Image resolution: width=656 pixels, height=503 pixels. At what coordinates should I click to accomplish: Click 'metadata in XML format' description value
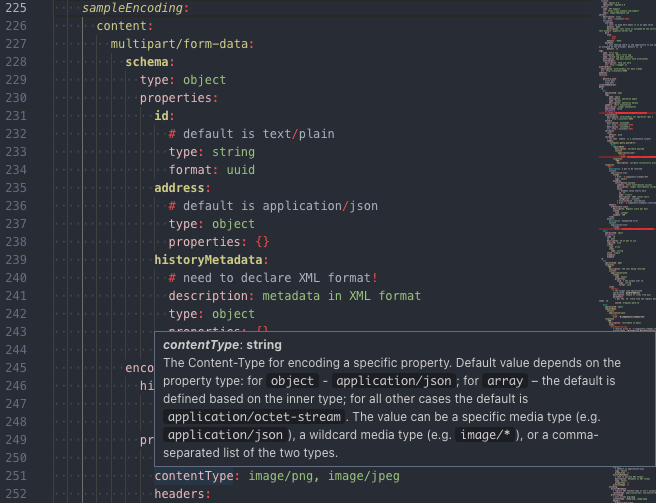click(x=341, y=296)
